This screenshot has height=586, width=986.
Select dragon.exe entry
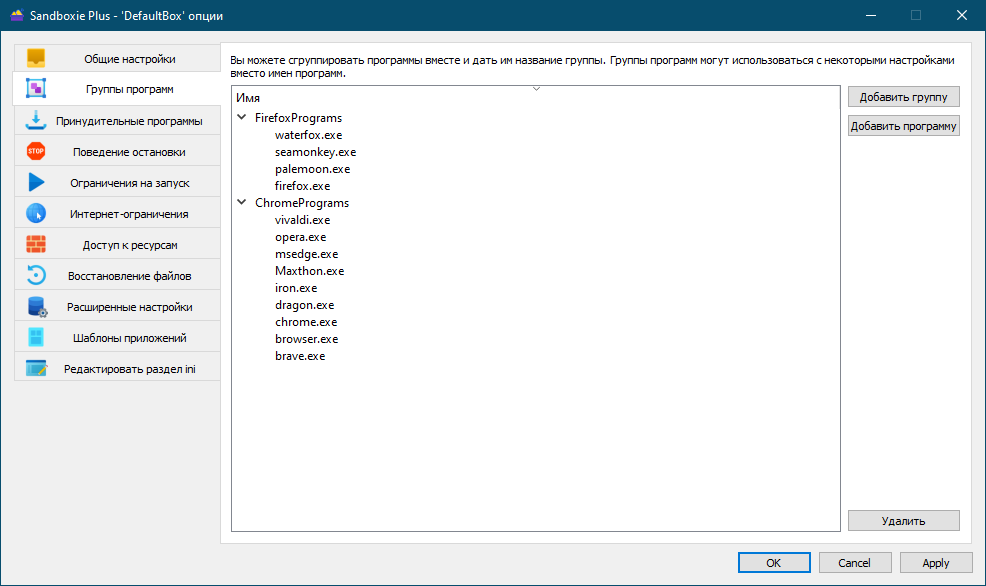click(x=304, y=304)
